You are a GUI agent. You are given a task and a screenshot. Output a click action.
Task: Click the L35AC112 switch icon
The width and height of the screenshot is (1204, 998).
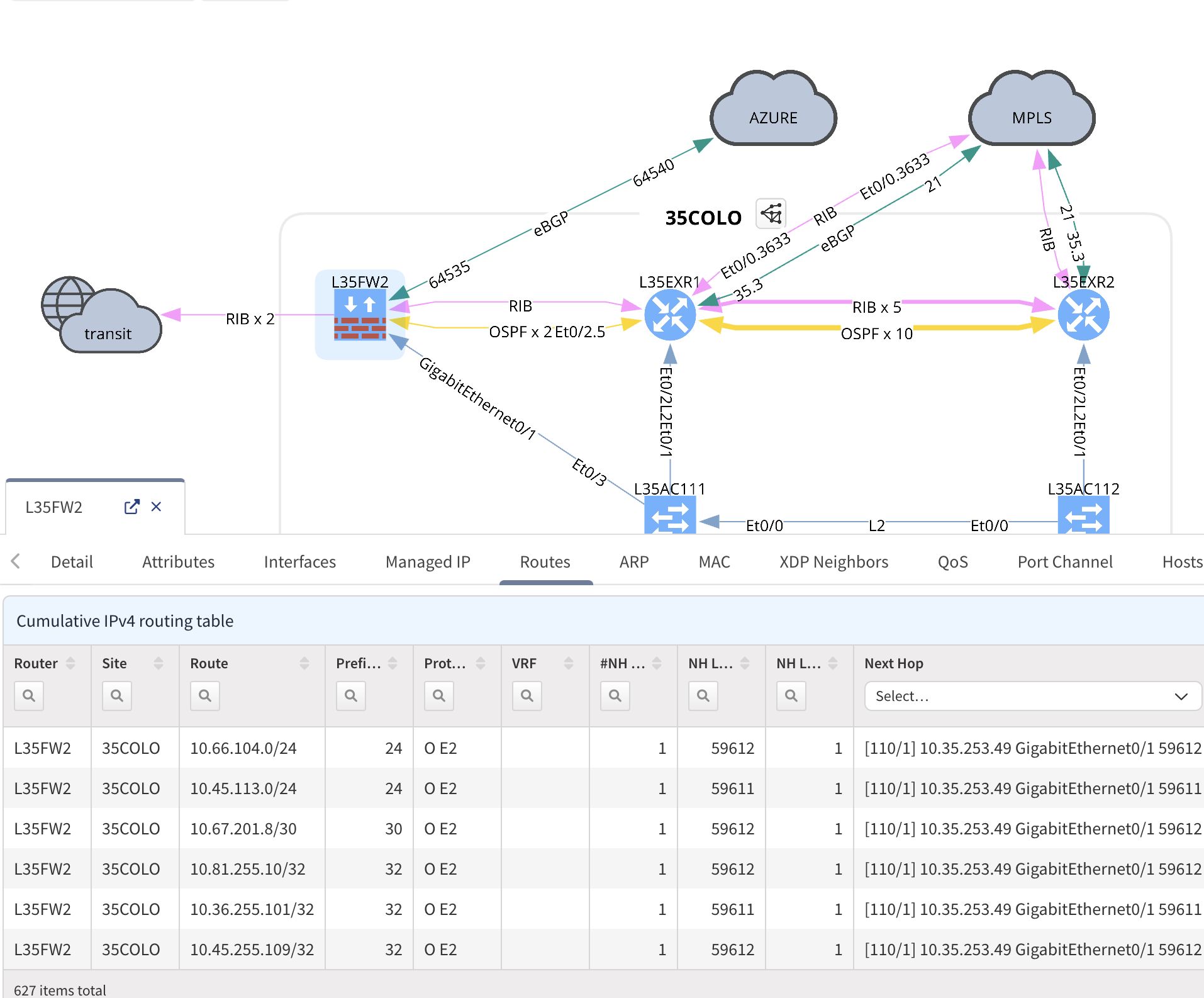click(1083, 515)
